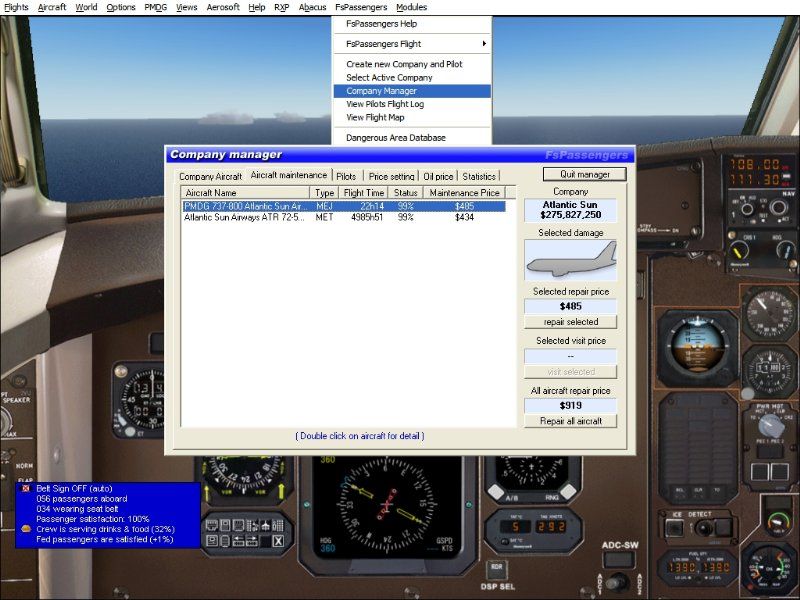
Task: Open the Aerosoft menu
Action: coord(223,7)
